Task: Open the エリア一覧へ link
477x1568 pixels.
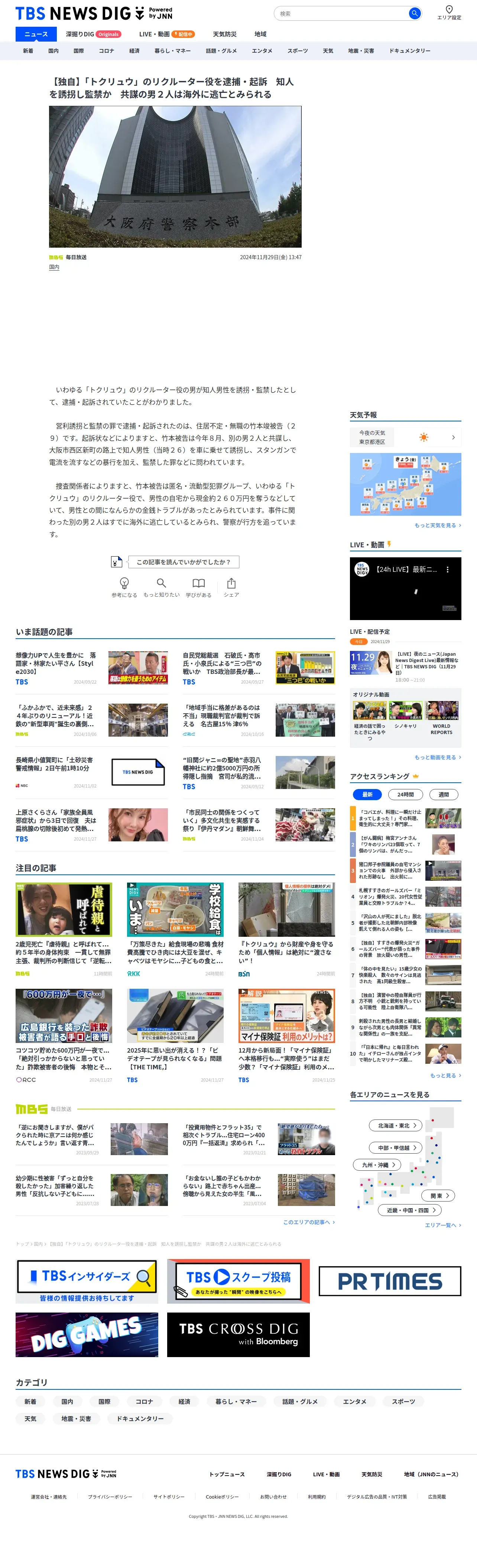Action: tap(443, 1225)
